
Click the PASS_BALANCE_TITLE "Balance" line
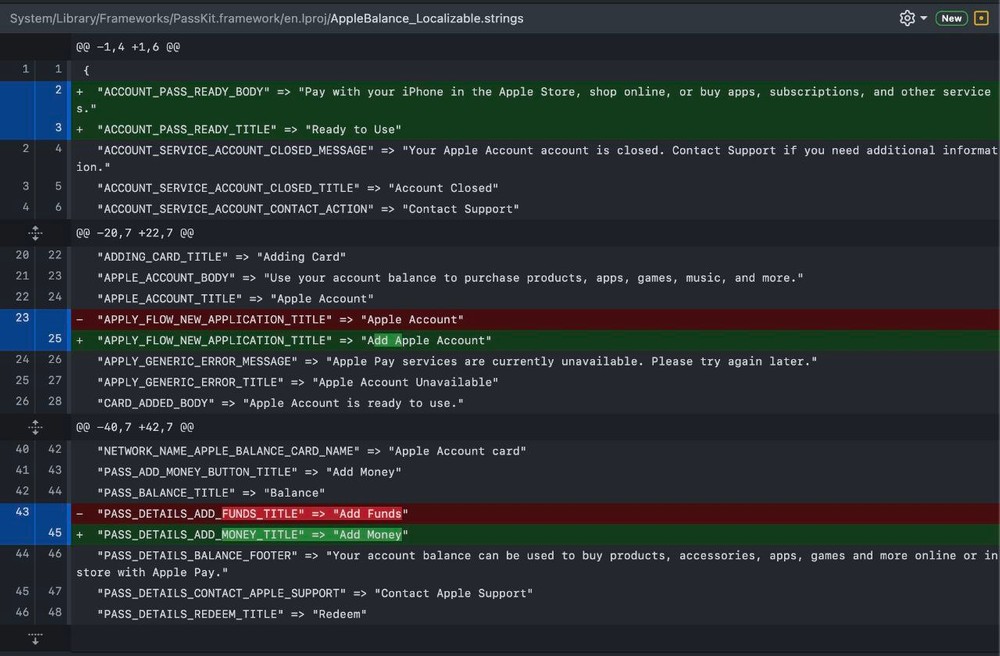coord(535,493)
